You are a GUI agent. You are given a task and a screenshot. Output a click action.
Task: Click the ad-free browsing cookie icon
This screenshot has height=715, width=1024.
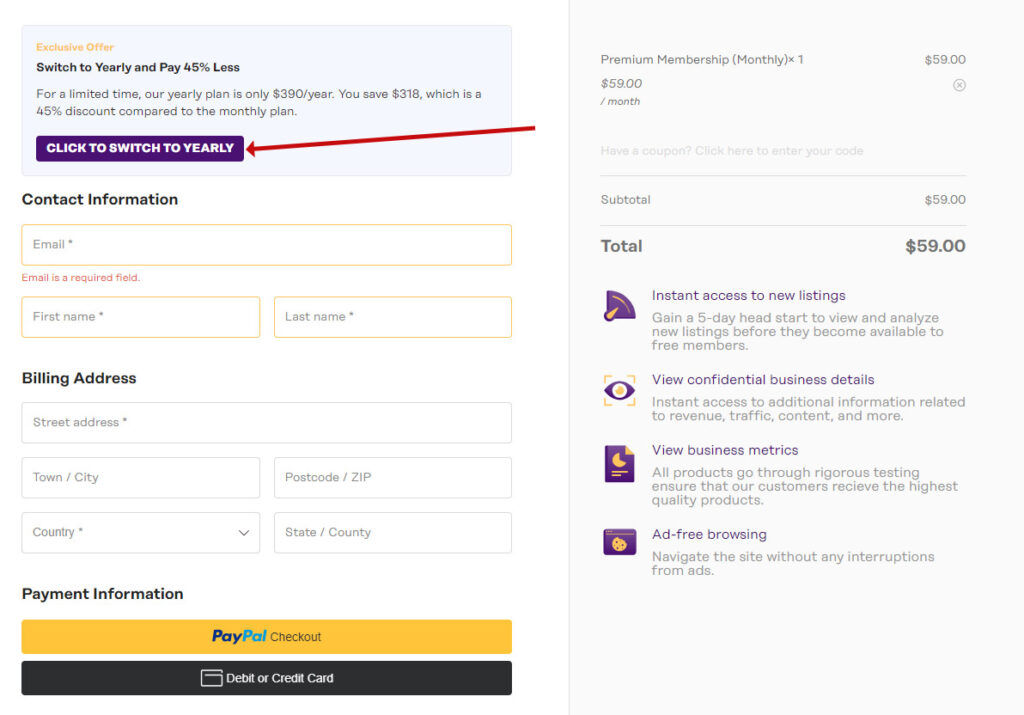click(619, 542)
